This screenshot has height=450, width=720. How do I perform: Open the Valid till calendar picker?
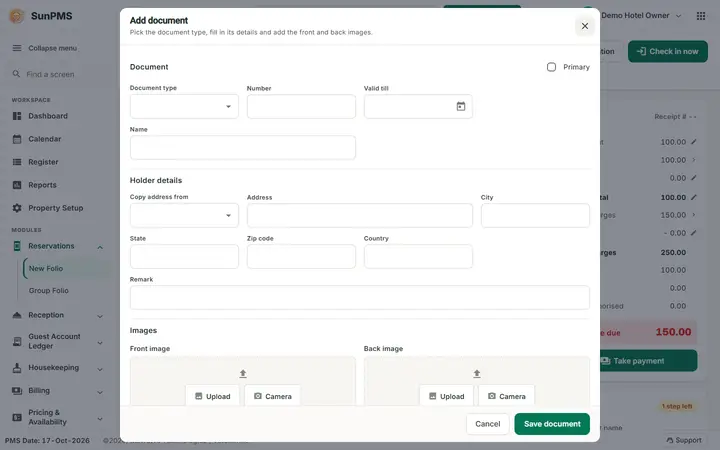coord(461,107)
